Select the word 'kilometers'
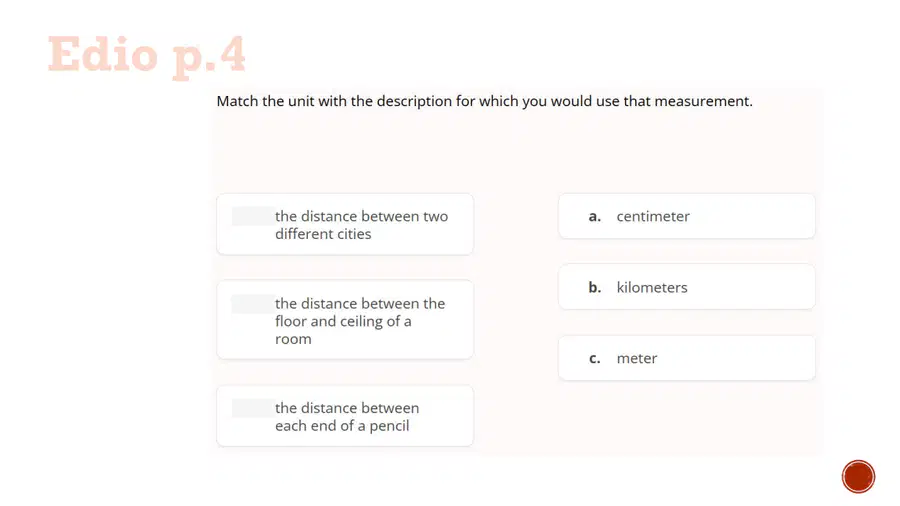The height and width of the screenshot is (506, 900). point(652,287)
